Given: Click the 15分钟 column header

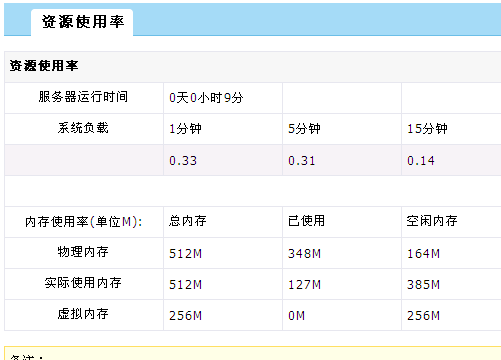Looking at the screenshot, I should point(427,129).
